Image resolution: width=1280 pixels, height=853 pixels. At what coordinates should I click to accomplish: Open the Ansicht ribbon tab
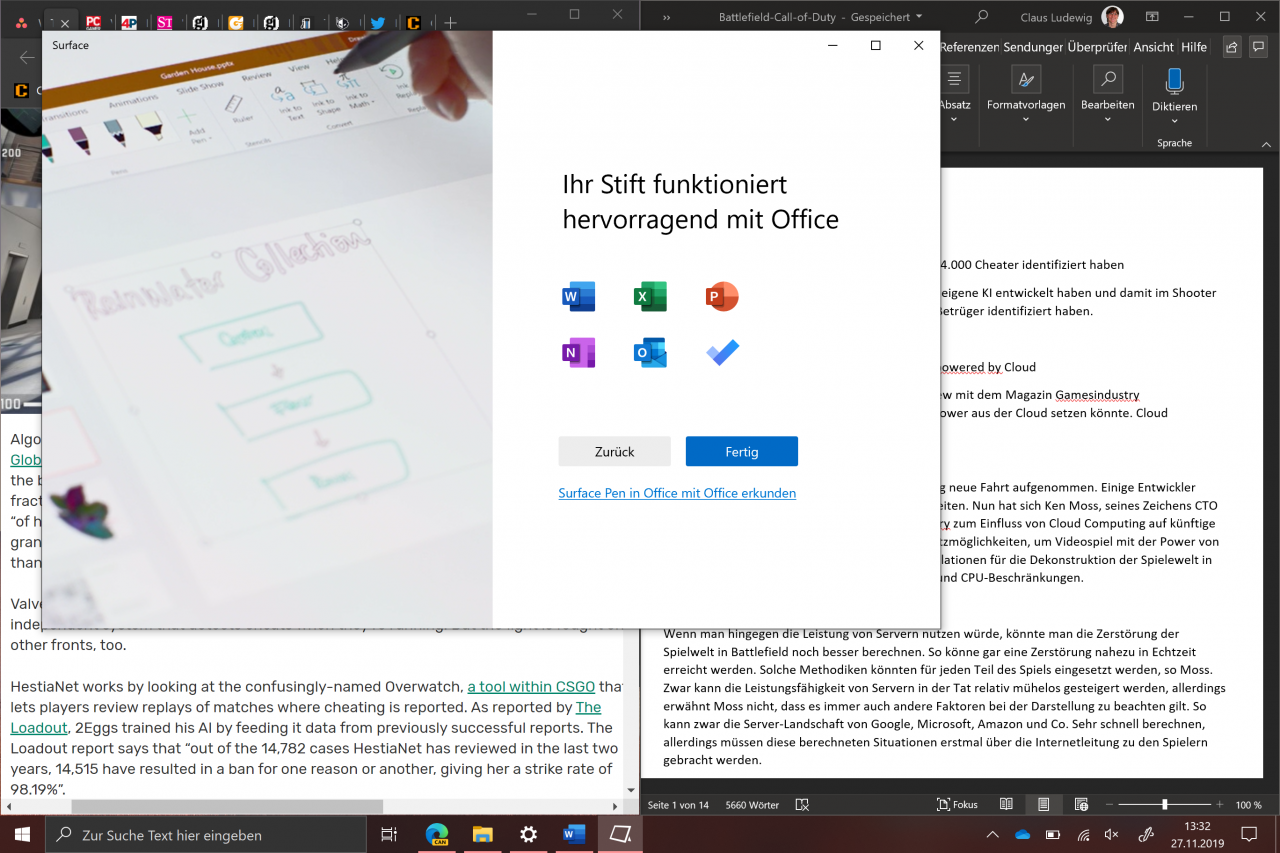tap(1154, 47)
